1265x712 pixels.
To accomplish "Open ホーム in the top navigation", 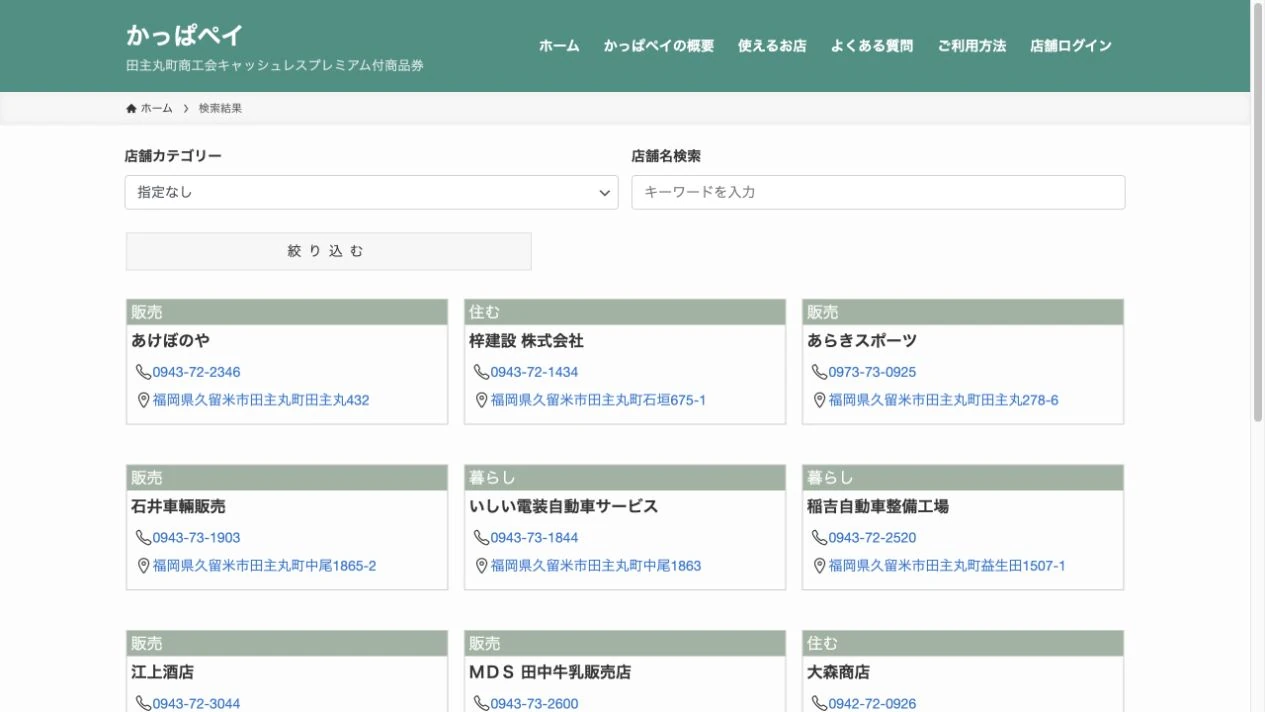I will pos(559,46).
